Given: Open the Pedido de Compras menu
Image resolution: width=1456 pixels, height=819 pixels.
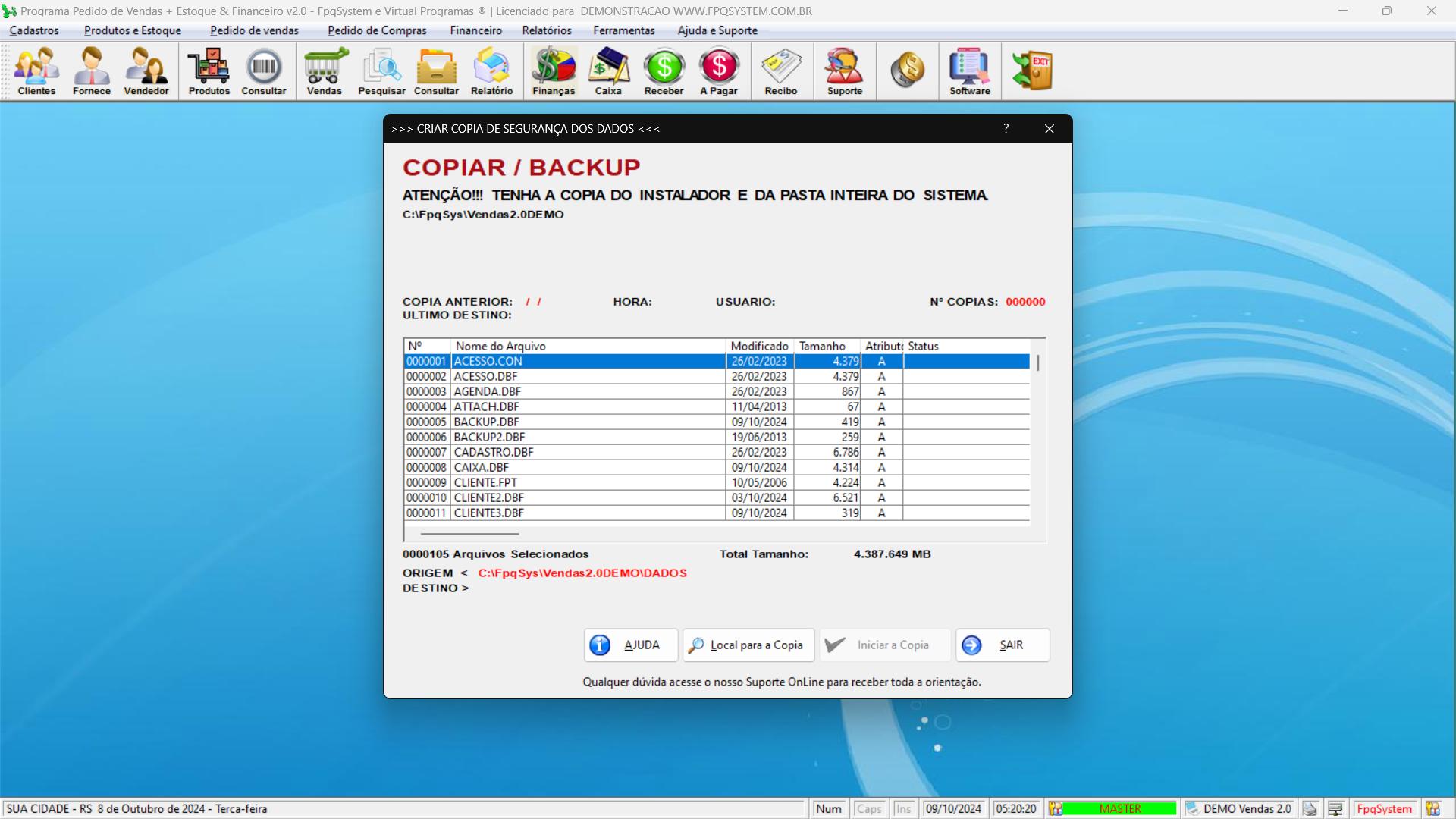Looking at the screenshot, I should coord(377,30).
